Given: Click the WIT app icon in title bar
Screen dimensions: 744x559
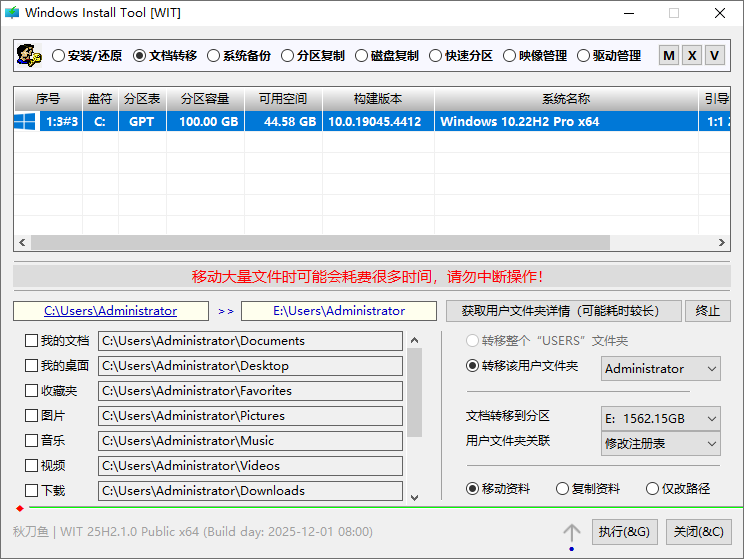Looking at the screenshot, I should click(12, 13).
